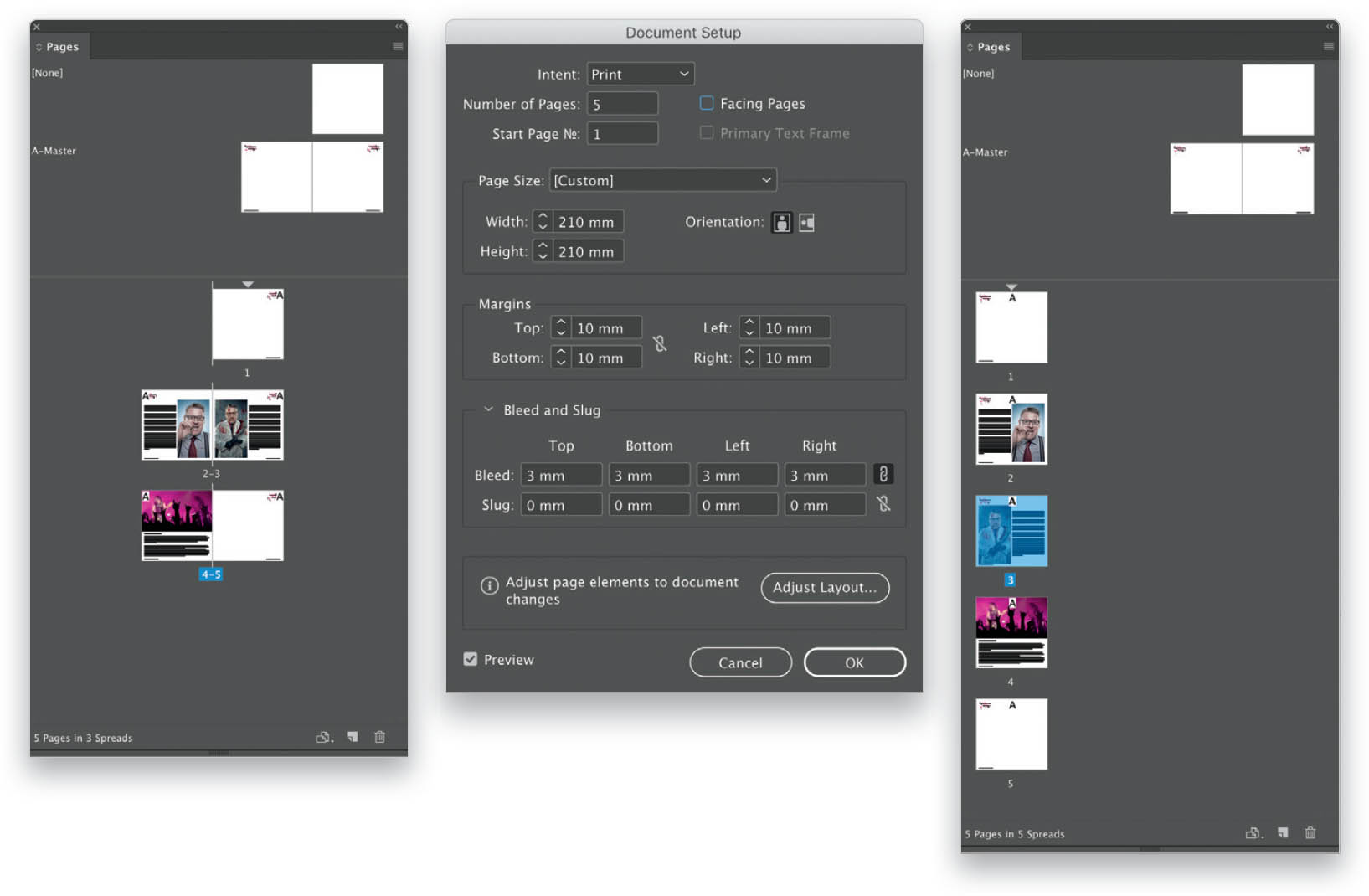Toggle the bleed chain link icon
This screenshot has width=1369, height=896.
pos(883,474)
